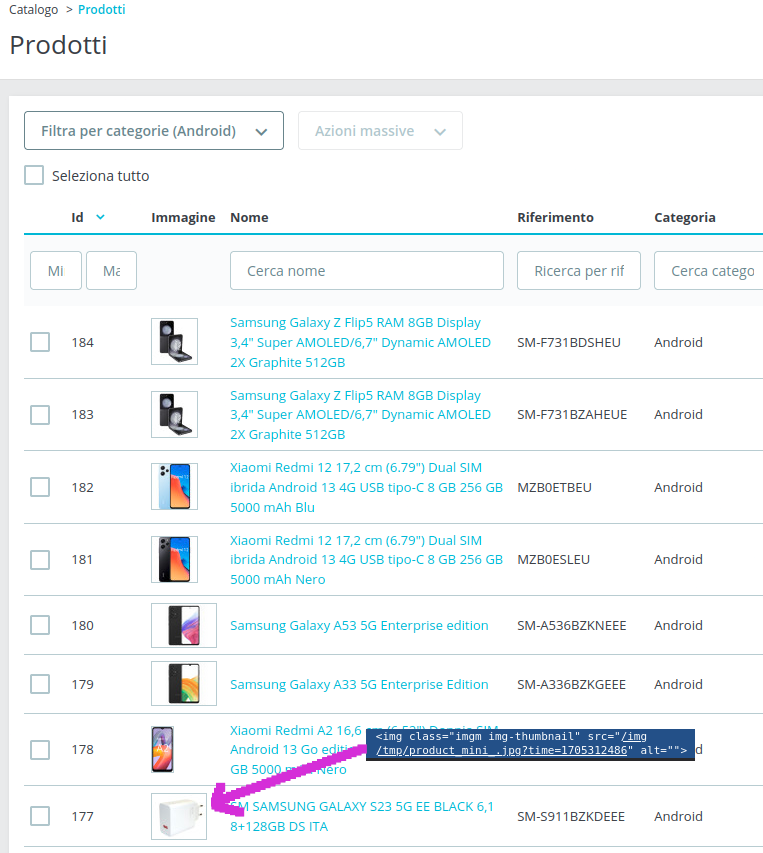Click the Cerca categoria filter field
Screen dimensions: 763x853
click(709, 270)
